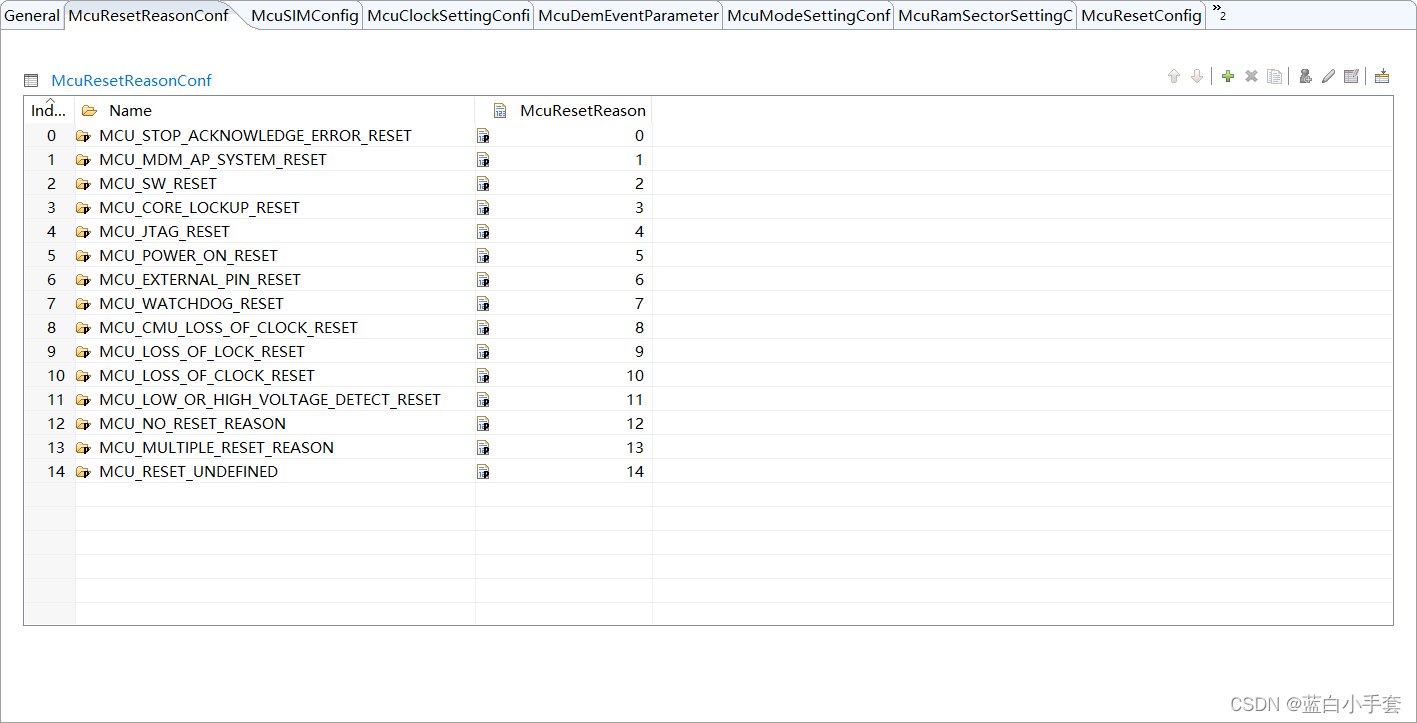Screen dimensions: 1417x723
Task: Click the icon in McuResetReason column header
Action: 502,111
